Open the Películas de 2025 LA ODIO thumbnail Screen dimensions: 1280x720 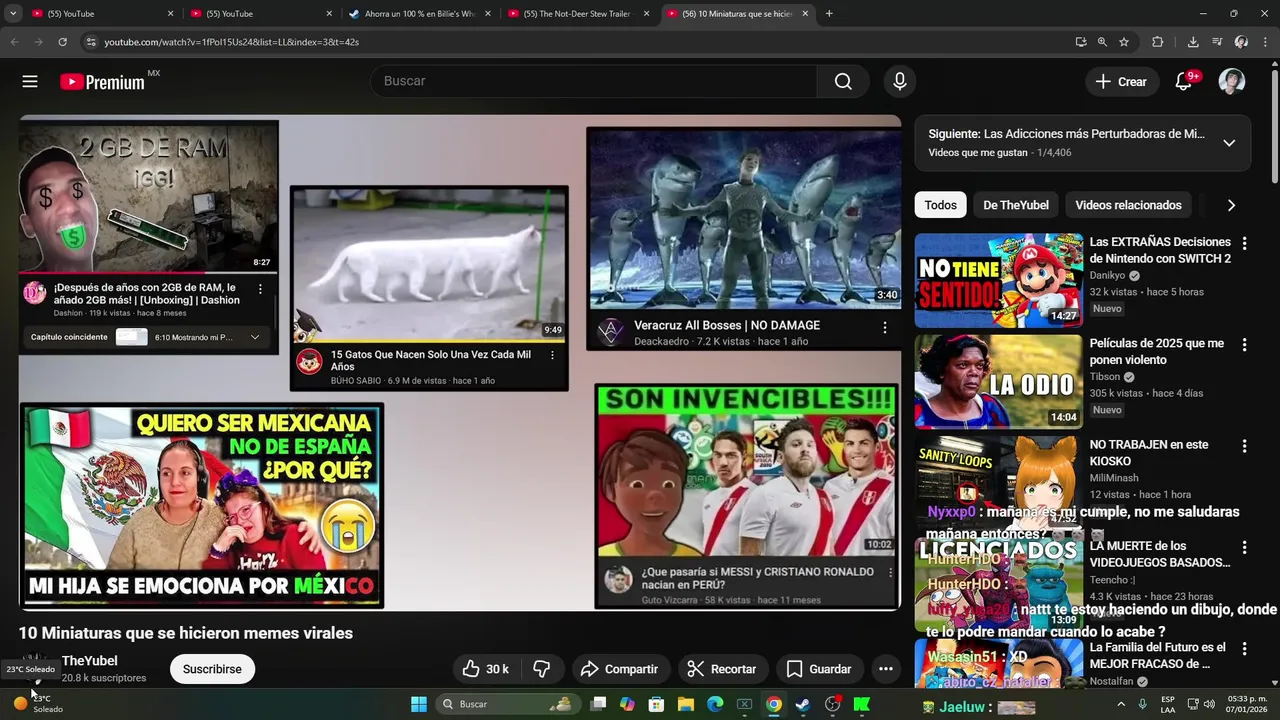coord(998,381)
